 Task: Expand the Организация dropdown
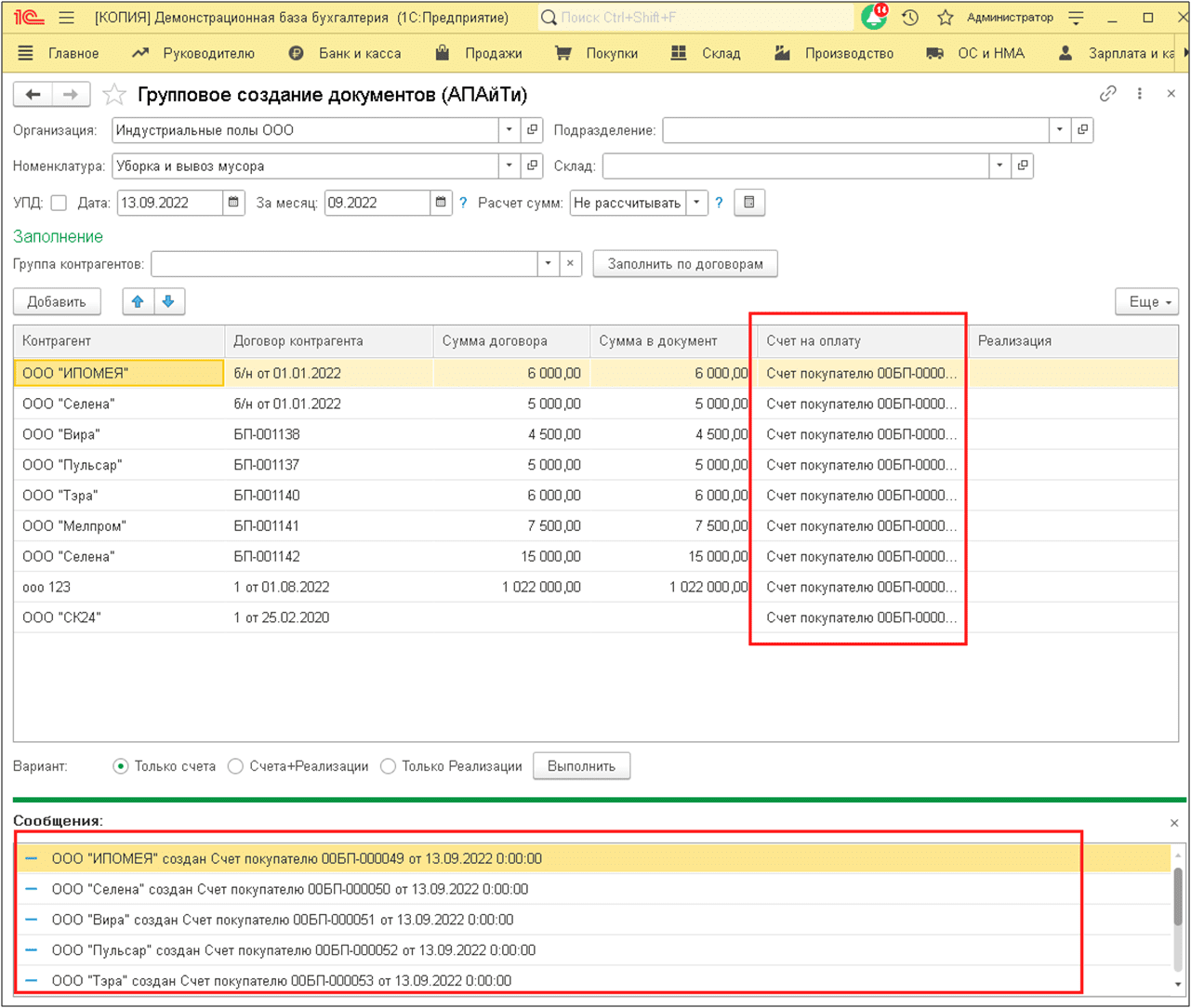pos(509,130)
